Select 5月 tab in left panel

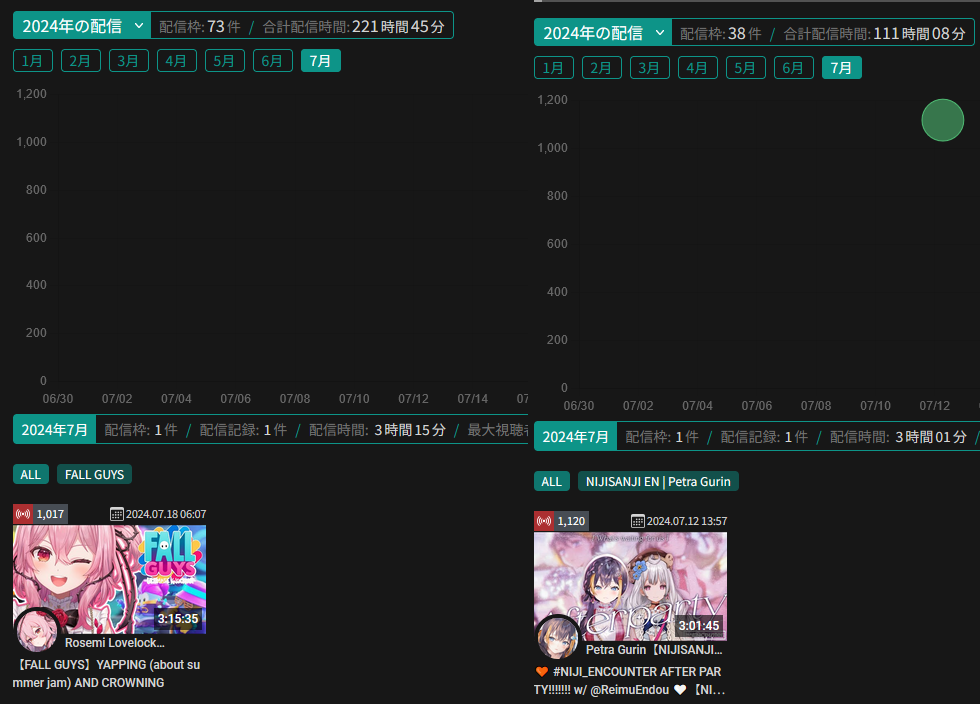pyautogui.click(x=224, y=61)
